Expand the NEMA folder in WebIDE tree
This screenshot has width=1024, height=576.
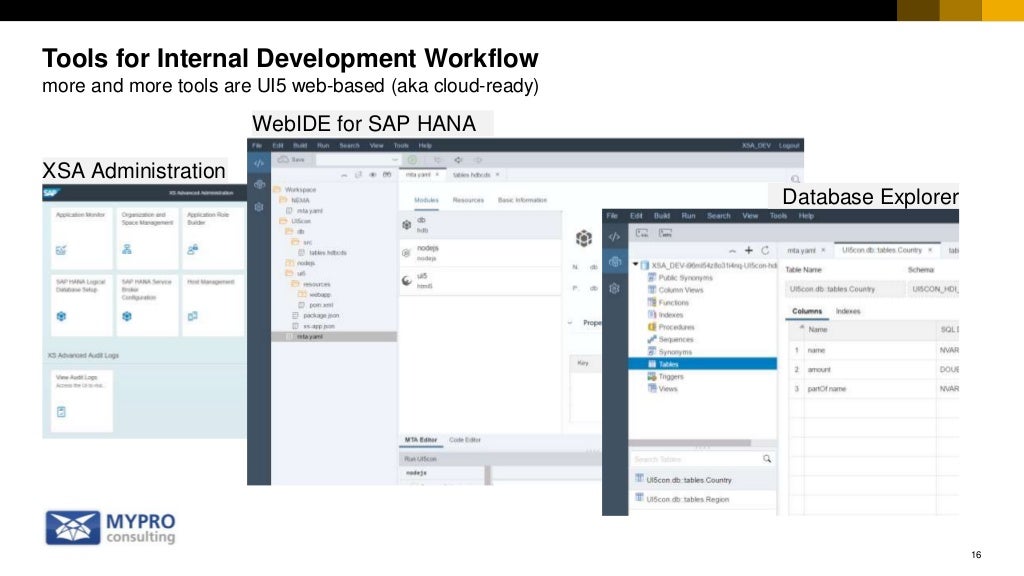283,200
